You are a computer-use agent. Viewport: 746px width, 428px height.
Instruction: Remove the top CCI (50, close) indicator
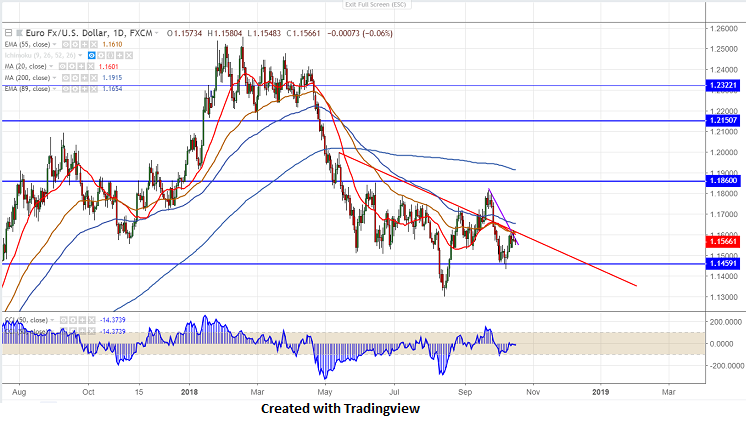click(92, 320)
